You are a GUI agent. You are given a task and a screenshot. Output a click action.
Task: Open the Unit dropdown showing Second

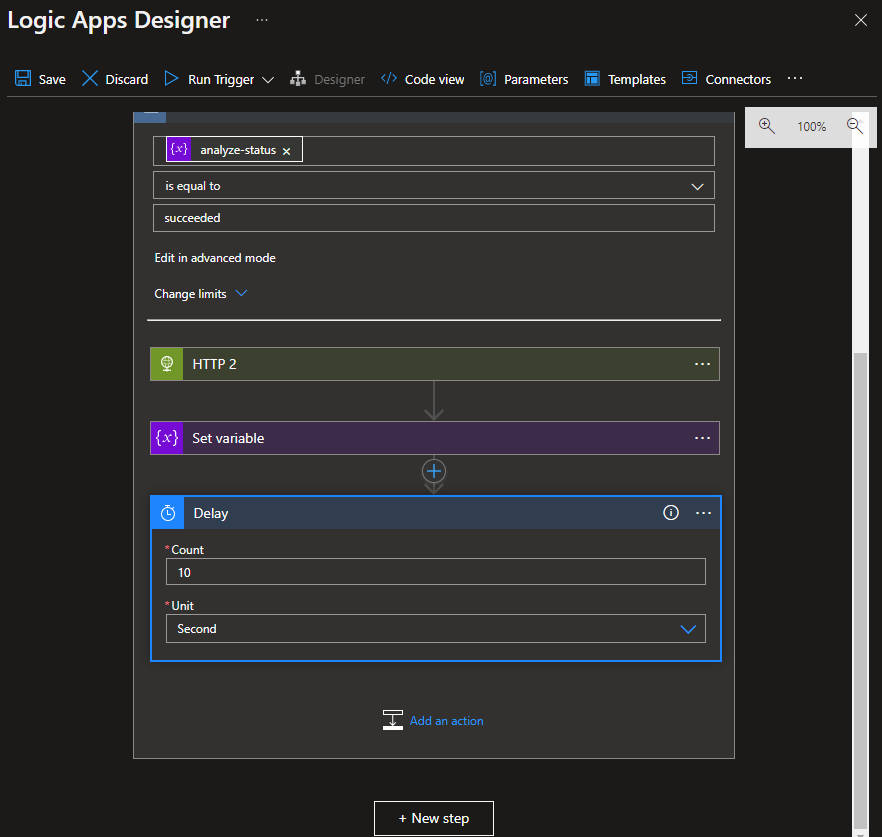(687, 629)
